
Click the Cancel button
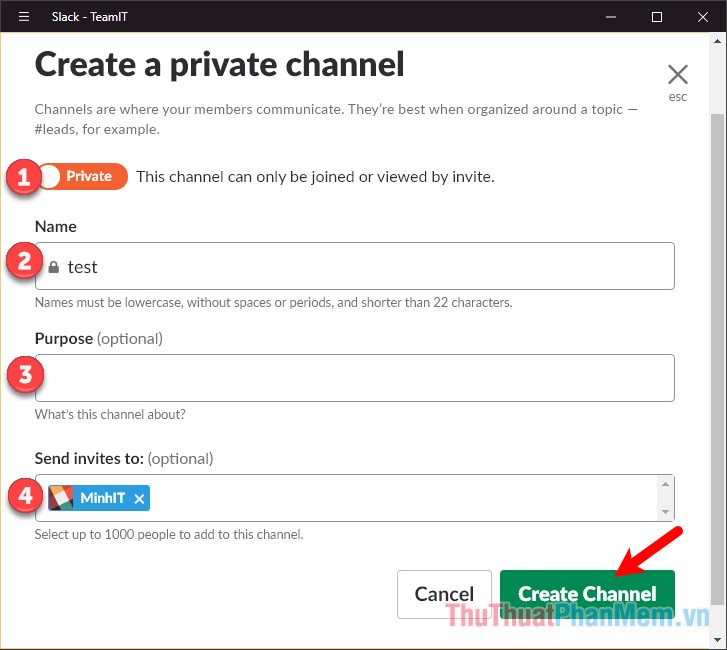click(444, 594)
